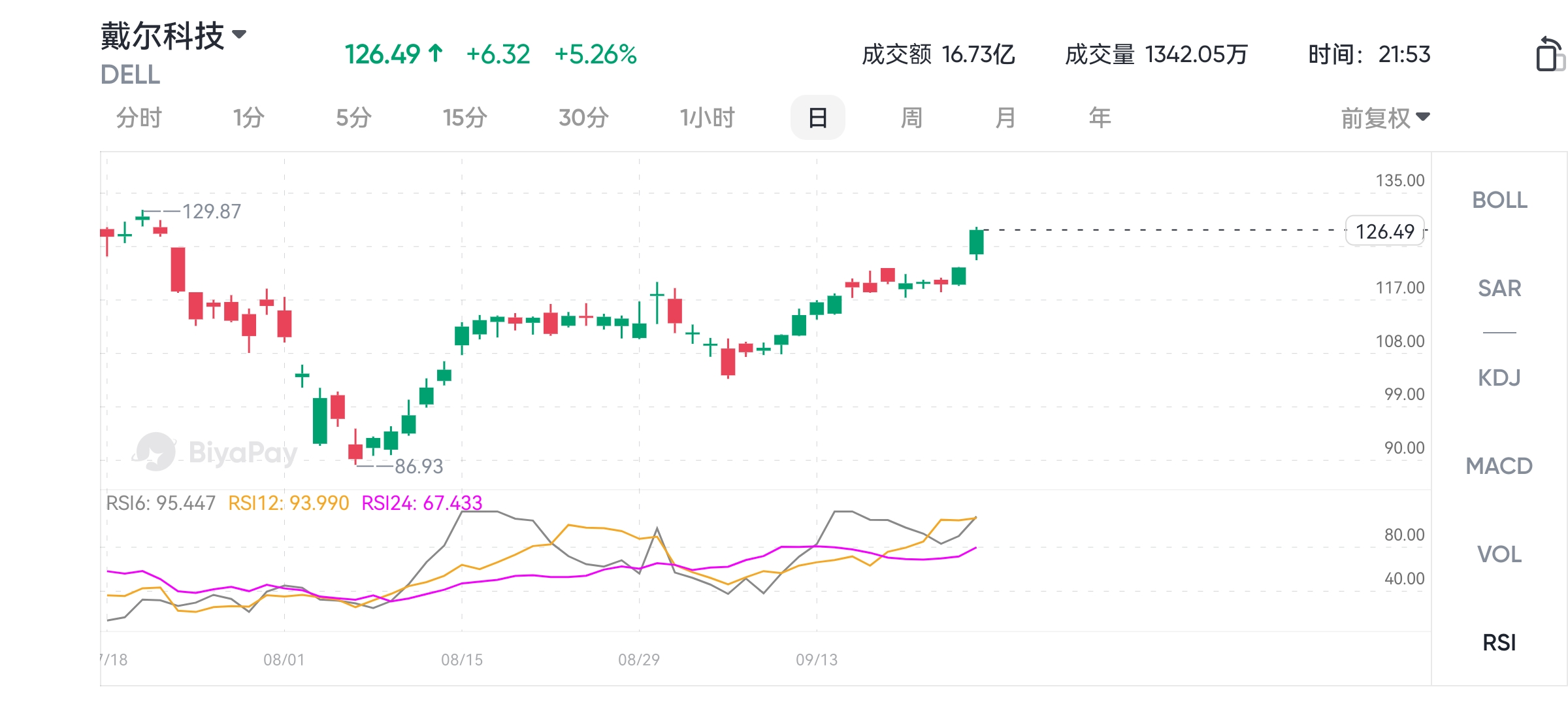Open the 戴尔科技 stock selector dropdown
This screenshot has width=1568, height=706.
click(174, 35)
